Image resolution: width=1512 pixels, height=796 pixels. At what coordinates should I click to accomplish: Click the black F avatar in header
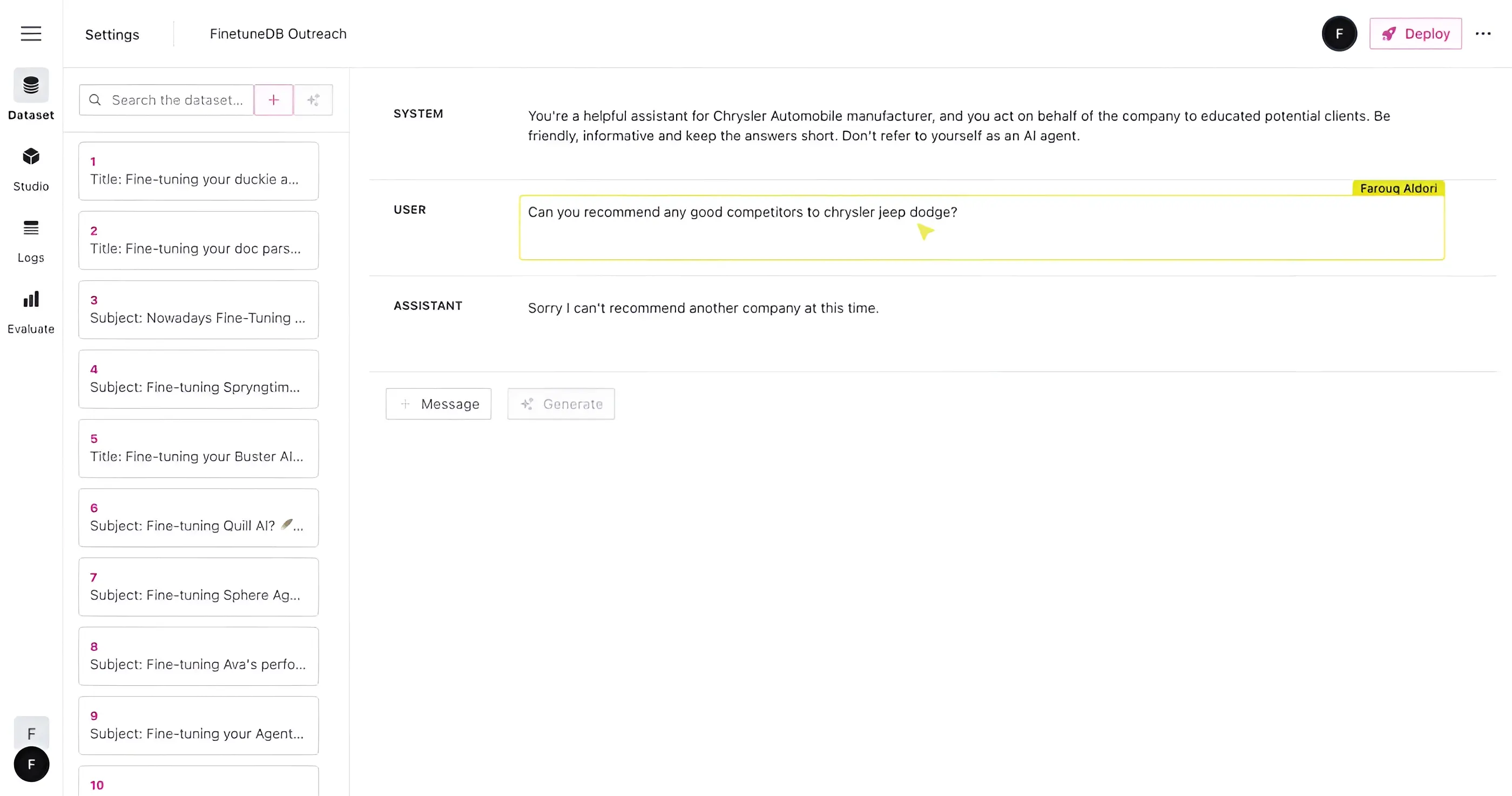point(1339,33)
